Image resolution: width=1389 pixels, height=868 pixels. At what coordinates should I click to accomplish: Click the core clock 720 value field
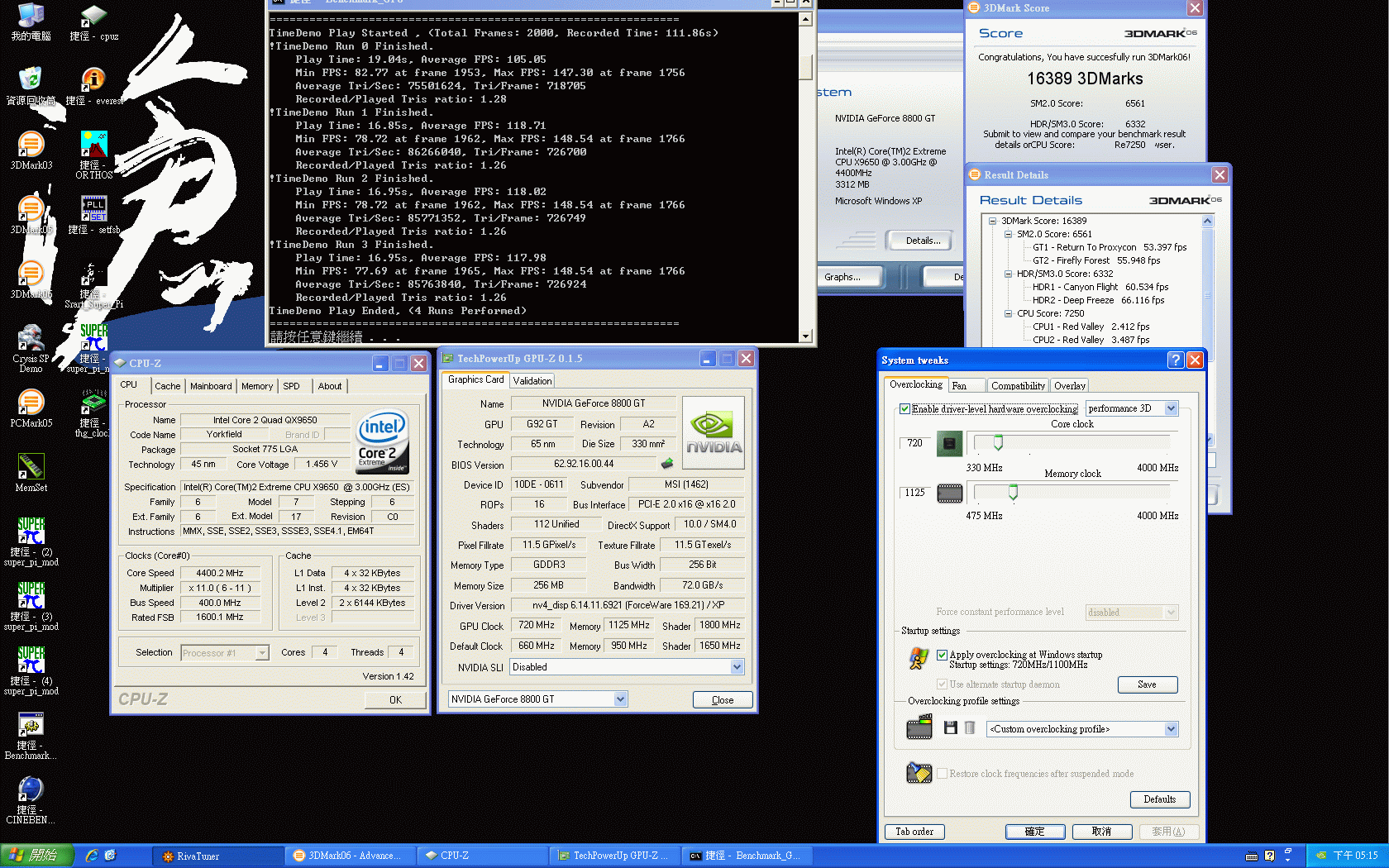[x=914, y=443]
